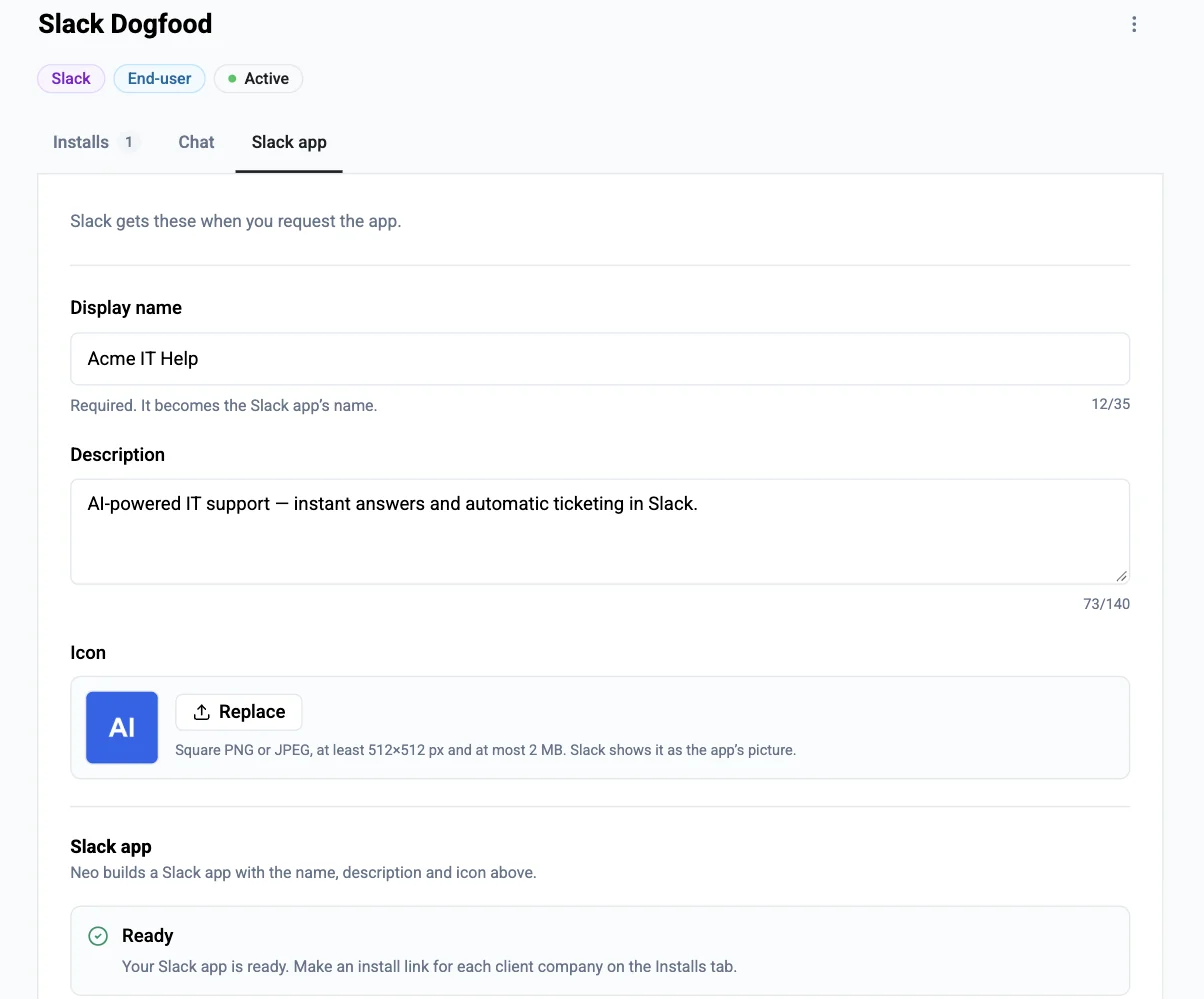The height and width of the screenshot is (999, 1204).
Task: Click the Ready status text
Action: [148, 936]
